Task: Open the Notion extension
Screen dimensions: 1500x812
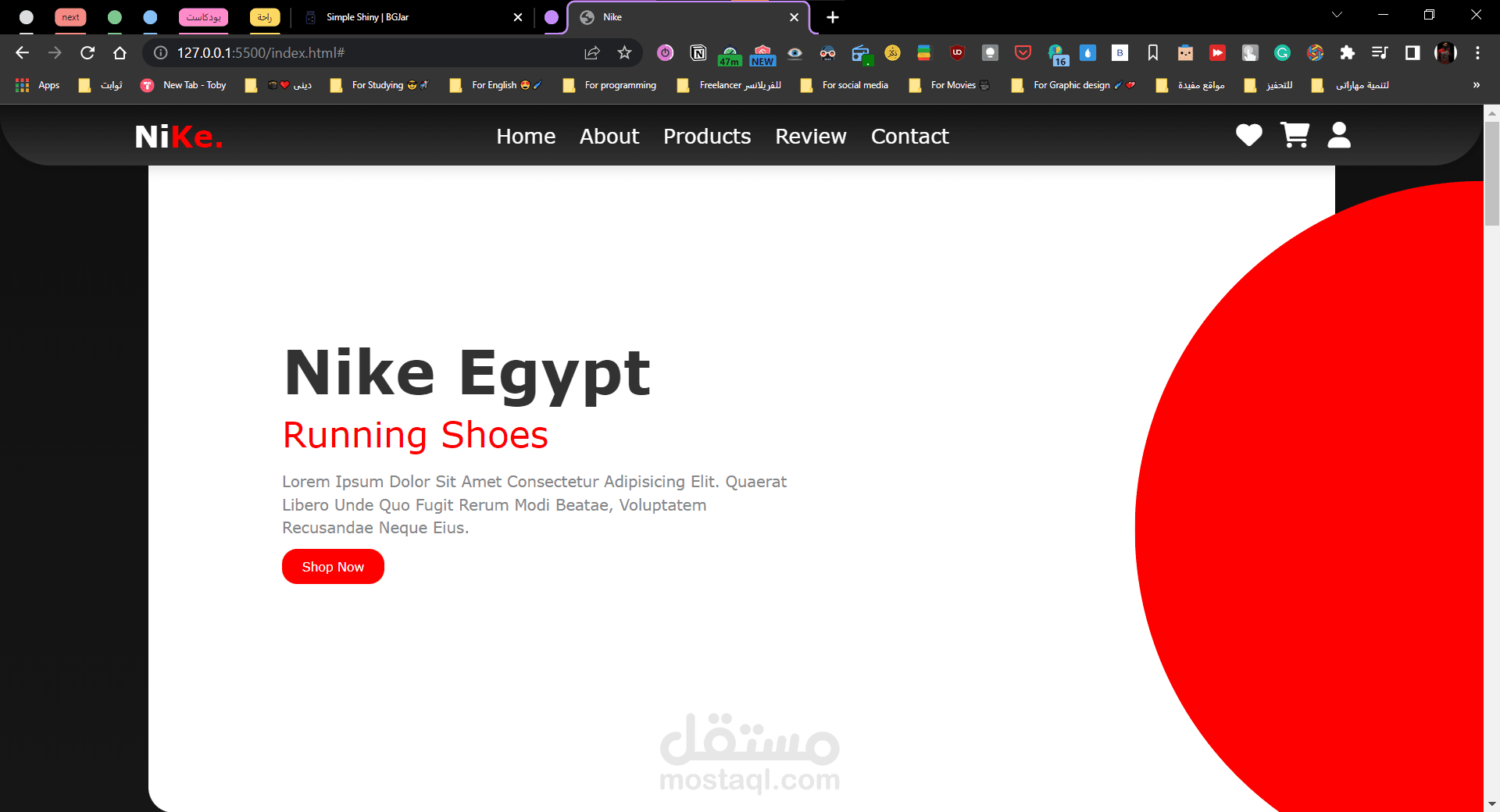Action: click(698, 52)
